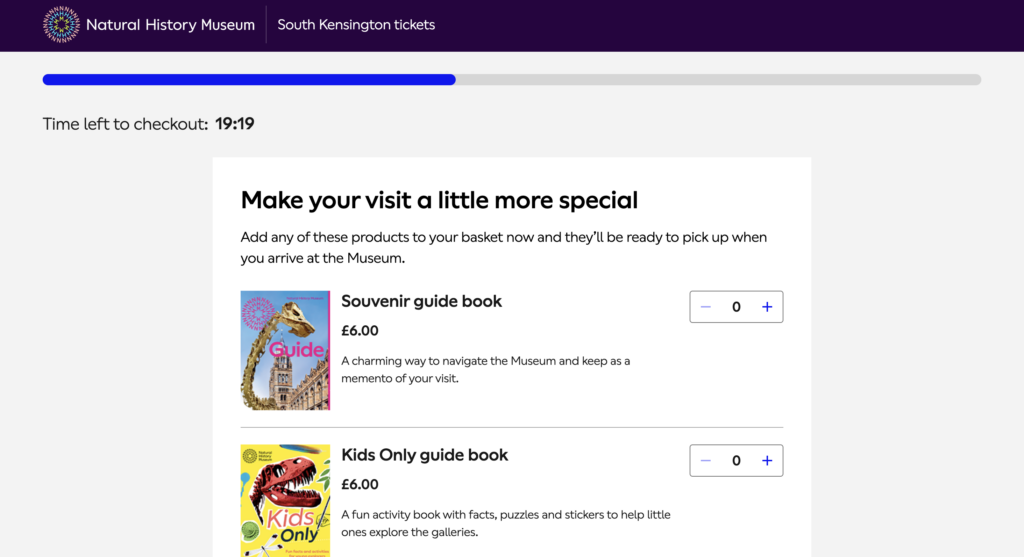Click the blue checkout progress bar
Image resolution: width=1024 pixels, height=557 pixels.
pos(249,80)
